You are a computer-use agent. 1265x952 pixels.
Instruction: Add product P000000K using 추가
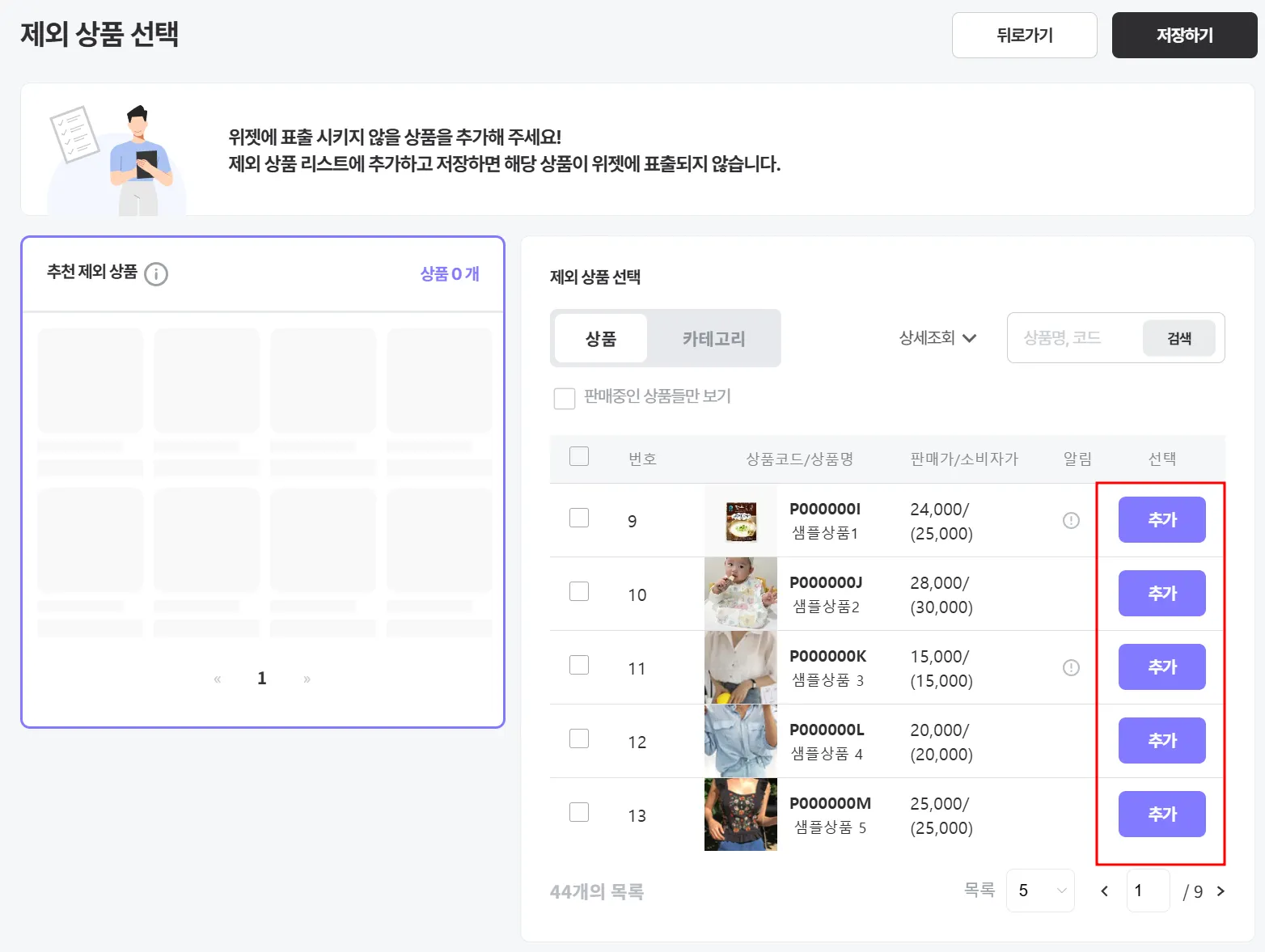1162,667
